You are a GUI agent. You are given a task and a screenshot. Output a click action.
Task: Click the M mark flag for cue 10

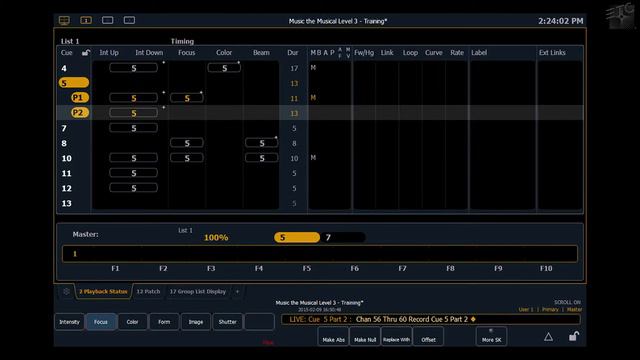[x=313, y=158]
